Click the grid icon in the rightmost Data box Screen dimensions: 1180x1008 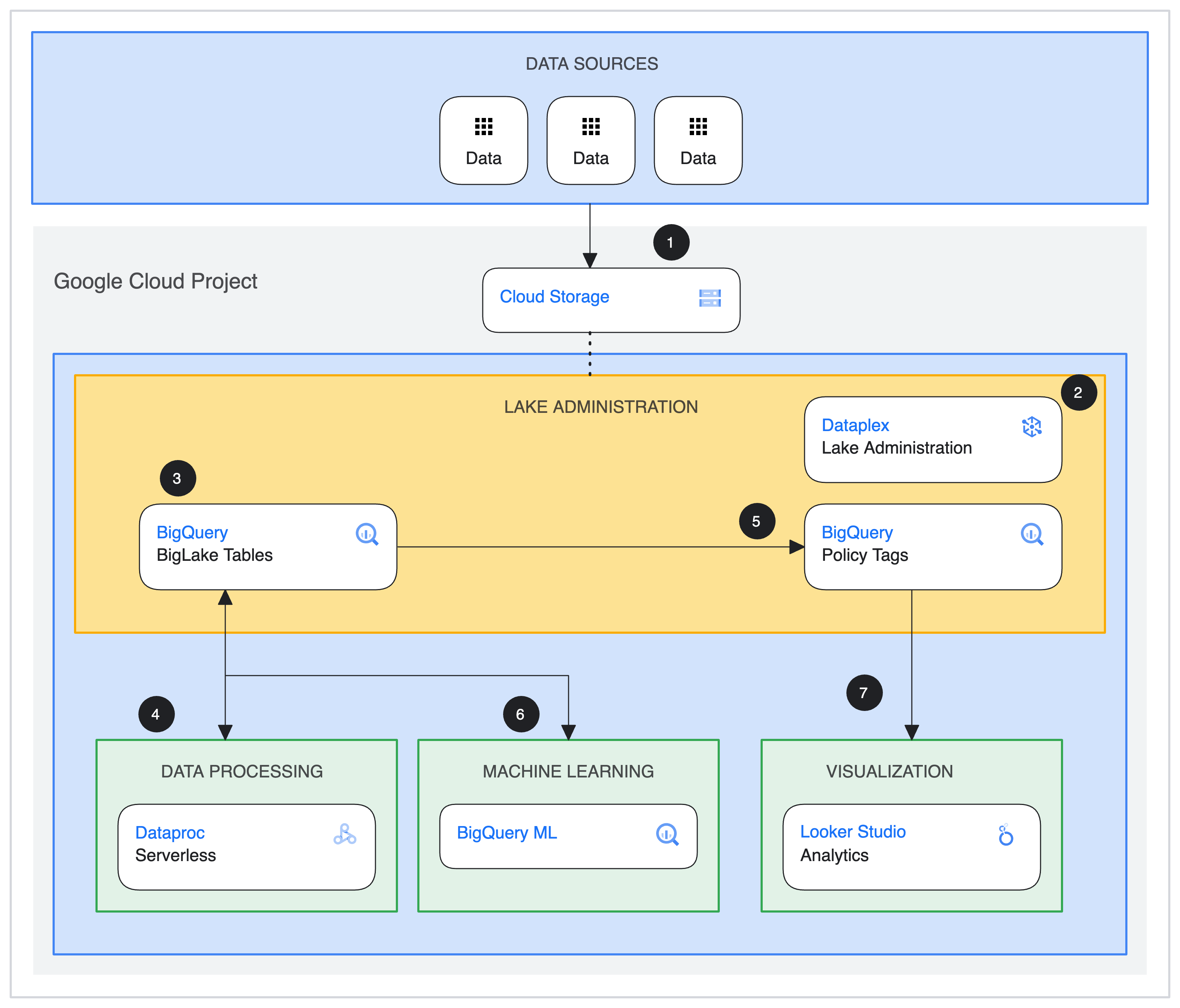pos(698,126)
